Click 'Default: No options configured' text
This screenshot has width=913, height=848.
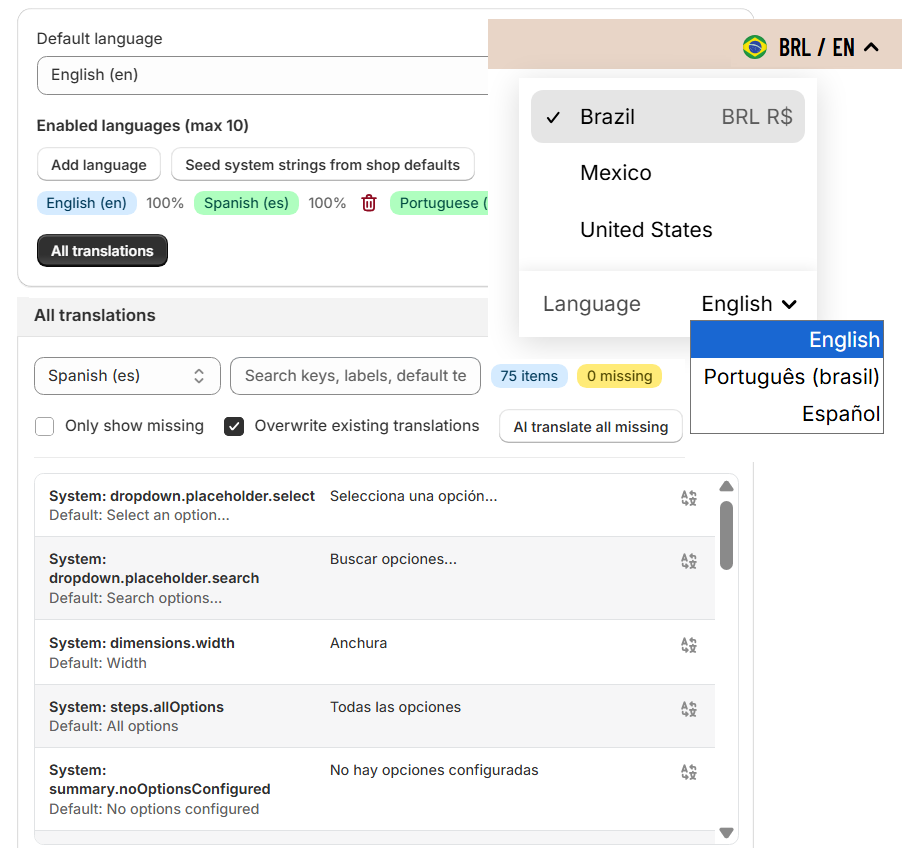click(x=154, y=809)
